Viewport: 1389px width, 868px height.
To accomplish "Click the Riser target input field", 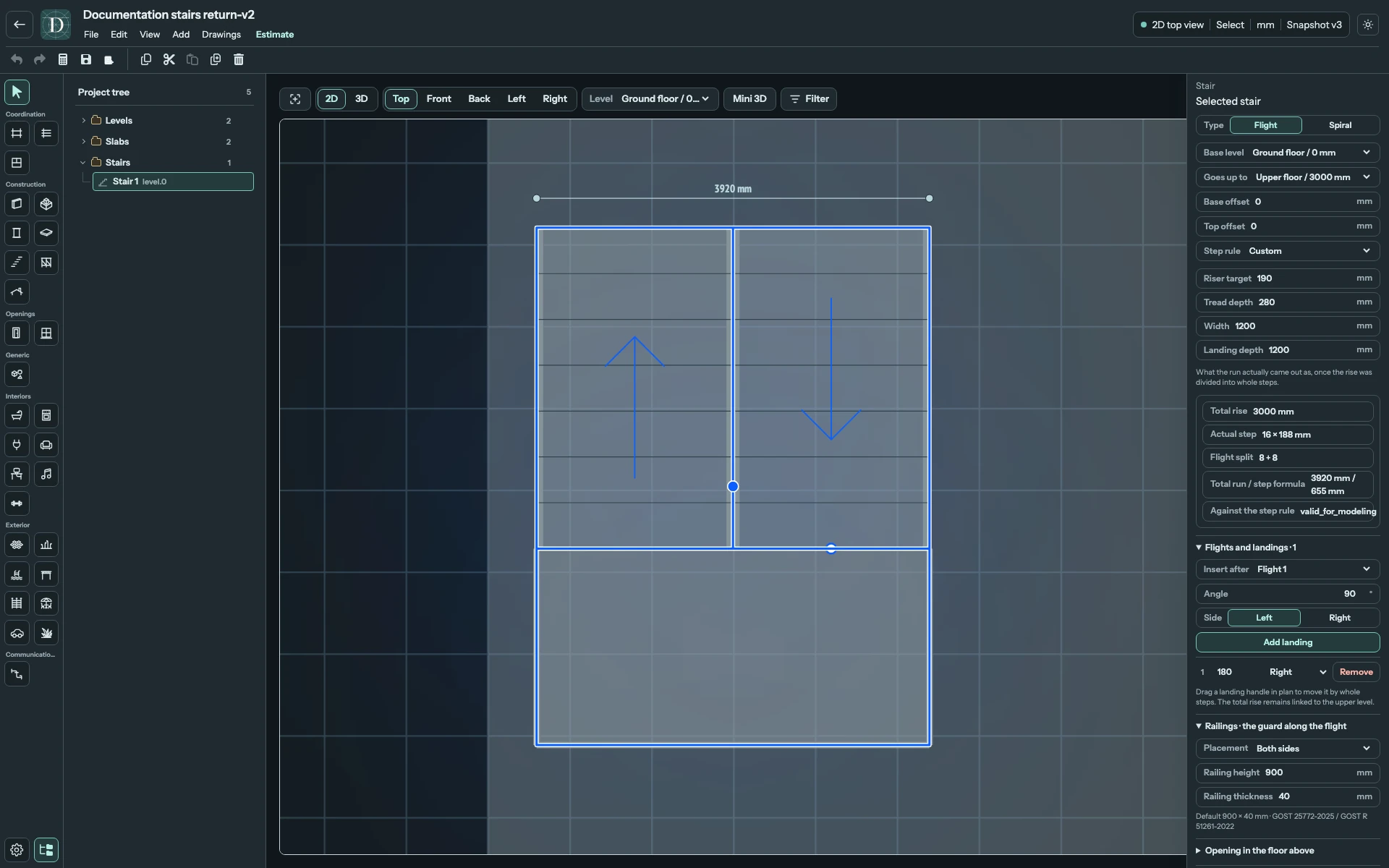I will pyautogui.click(x=1287, y=278).
